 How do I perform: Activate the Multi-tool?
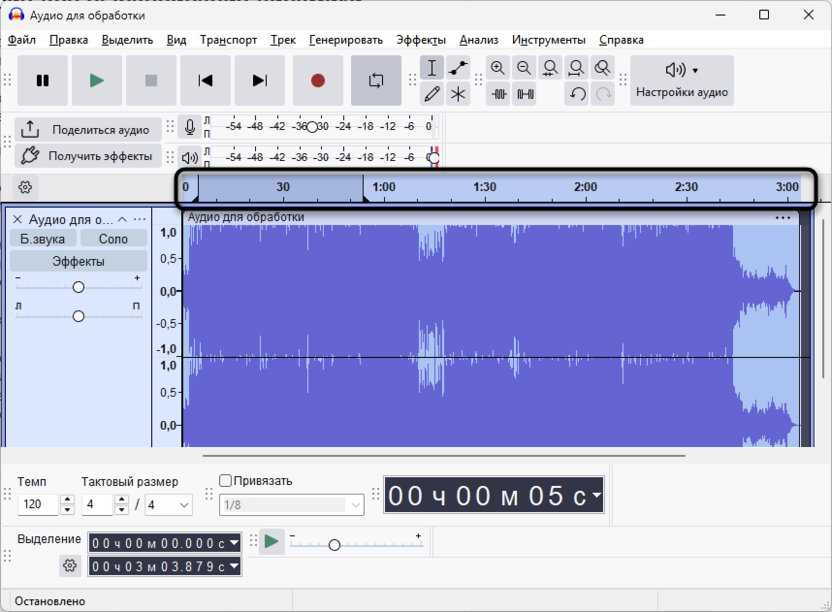[457, 93]
